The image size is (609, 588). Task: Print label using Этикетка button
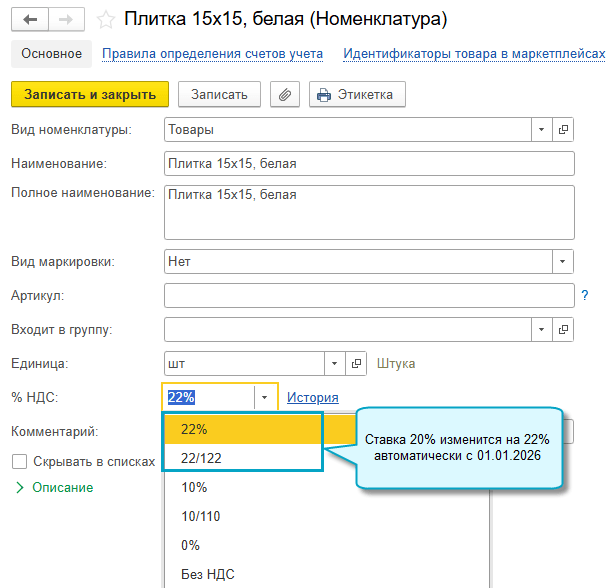coord(356,95)
